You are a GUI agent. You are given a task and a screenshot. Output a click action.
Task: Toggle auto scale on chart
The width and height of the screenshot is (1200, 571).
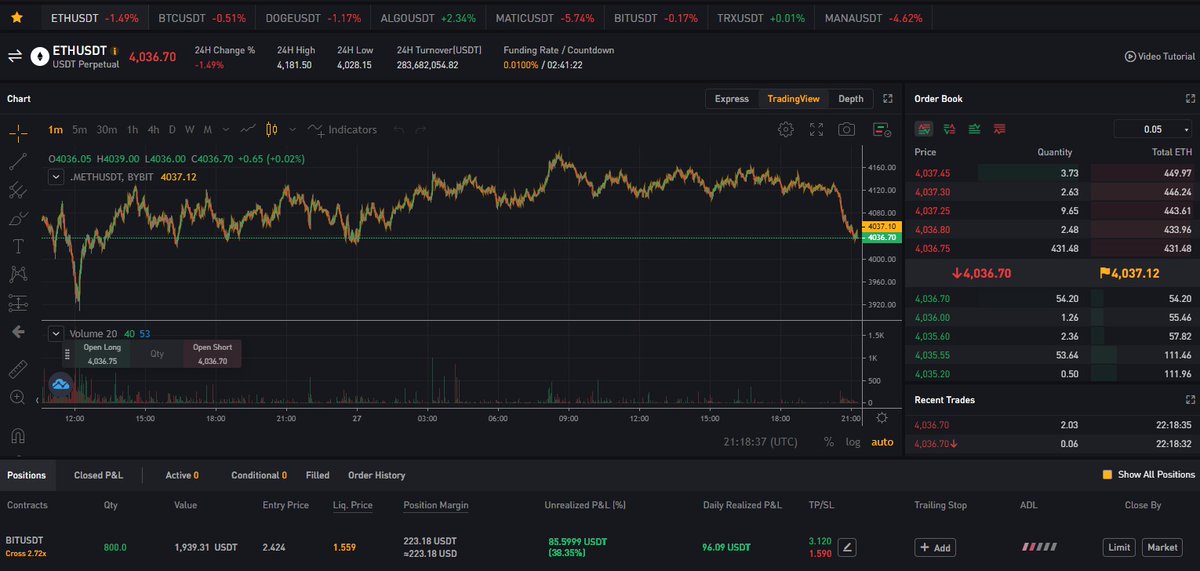pyautogui.click(x=882, y=441)
